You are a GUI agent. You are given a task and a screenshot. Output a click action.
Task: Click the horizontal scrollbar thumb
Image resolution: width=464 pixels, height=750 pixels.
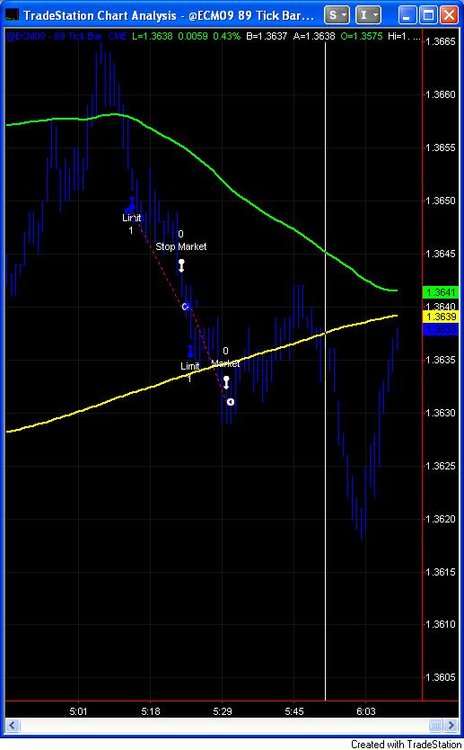pyautogui.click(x=435, y=725)
